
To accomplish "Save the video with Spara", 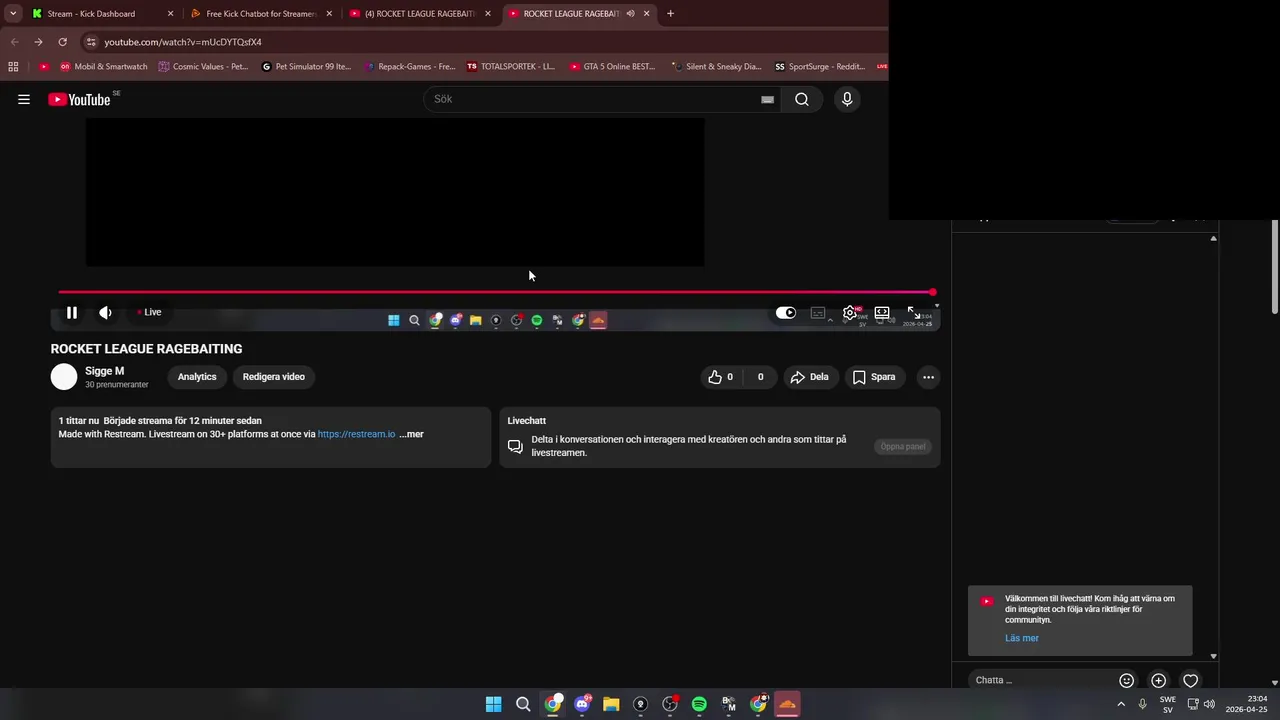I will click(874, 377).
